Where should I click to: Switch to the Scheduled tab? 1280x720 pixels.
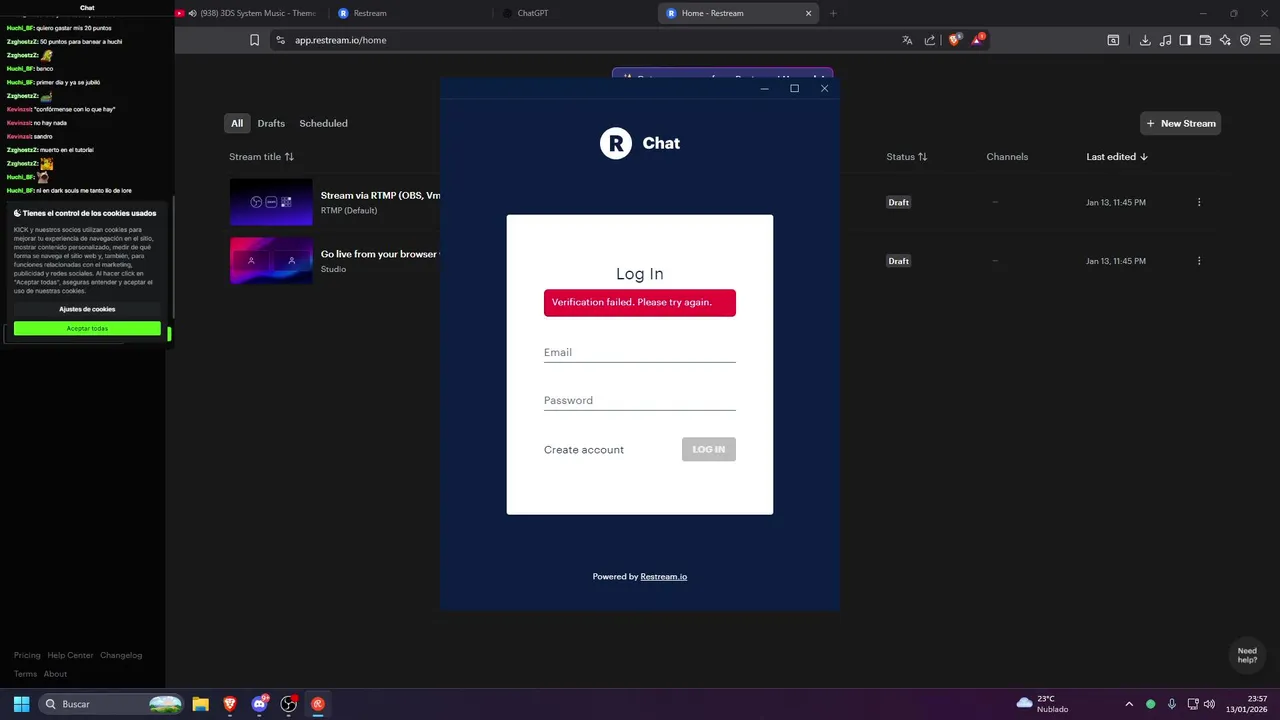pos(324,123)
